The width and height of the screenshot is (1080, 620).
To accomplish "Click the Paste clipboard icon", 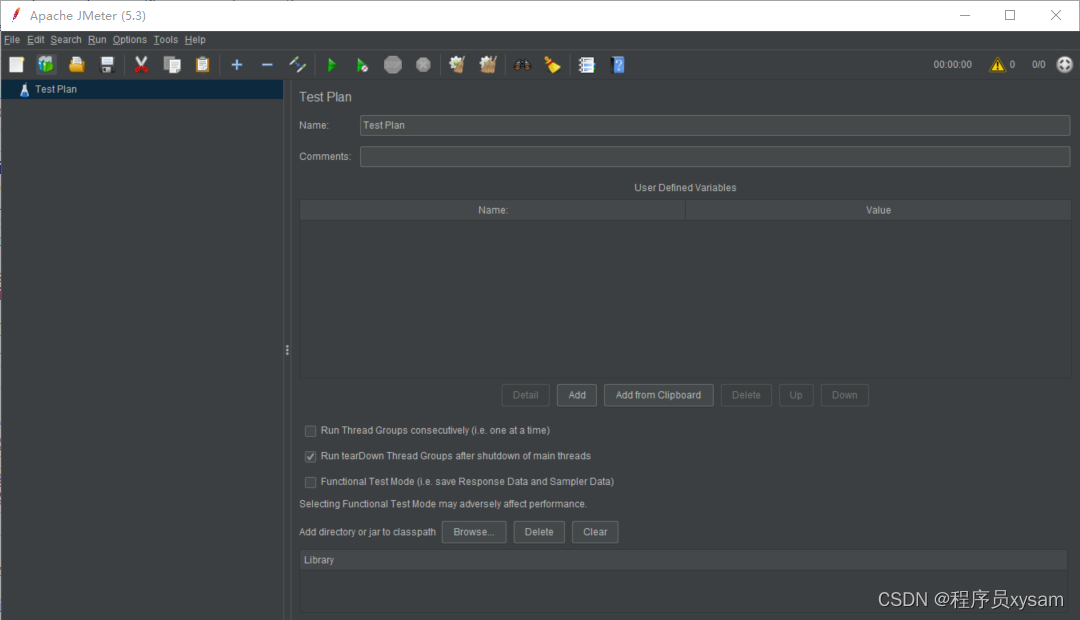I will 202,65.
